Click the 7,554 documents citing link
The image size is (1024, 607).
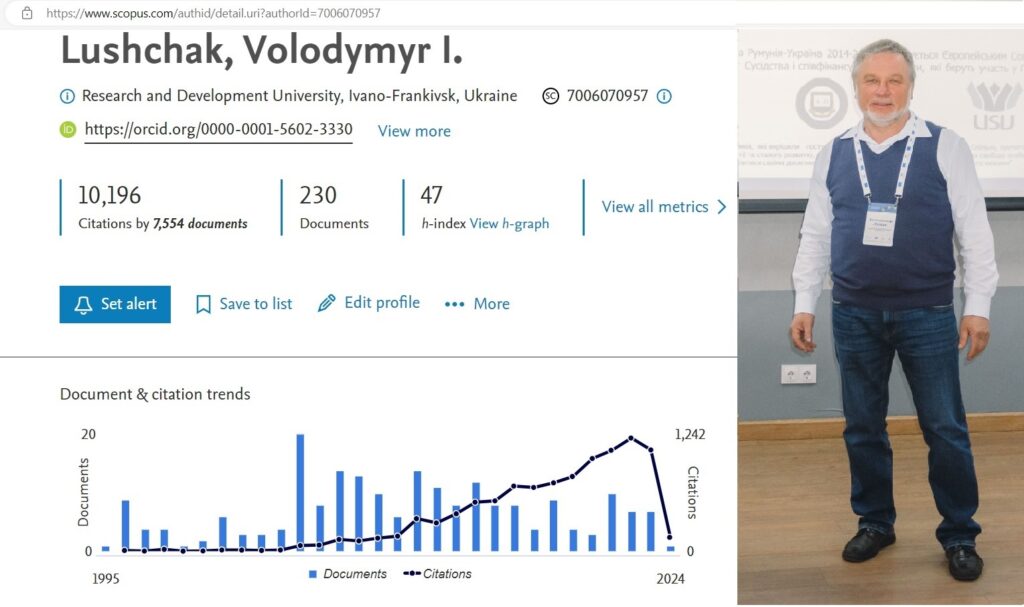199,224
